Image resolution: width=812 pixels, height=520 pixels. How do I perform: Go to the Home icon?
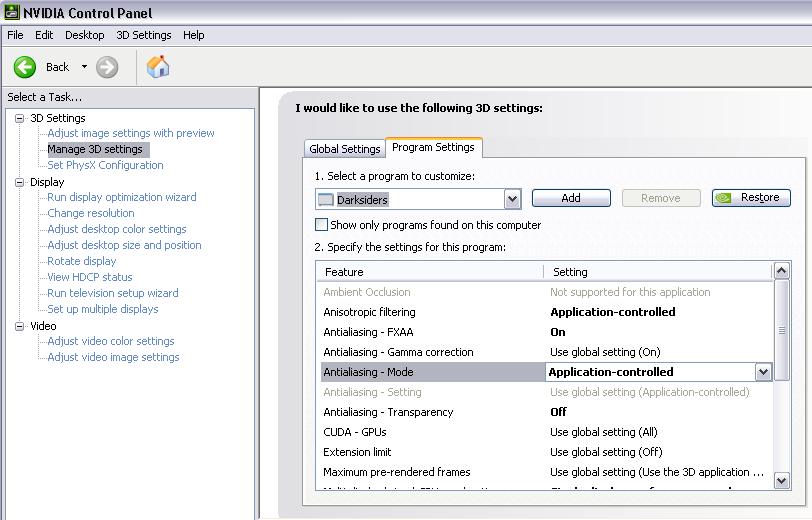(158, 66)
